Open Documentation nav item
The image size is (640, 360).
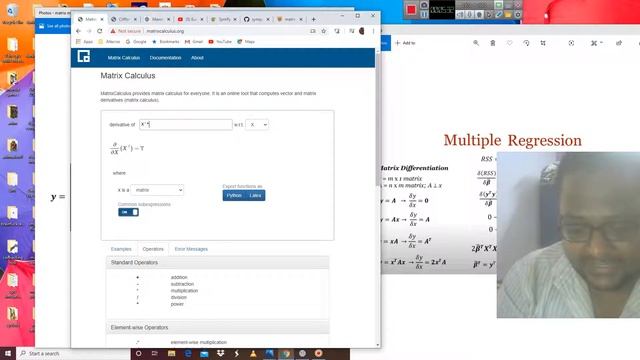tap(165, 58)
